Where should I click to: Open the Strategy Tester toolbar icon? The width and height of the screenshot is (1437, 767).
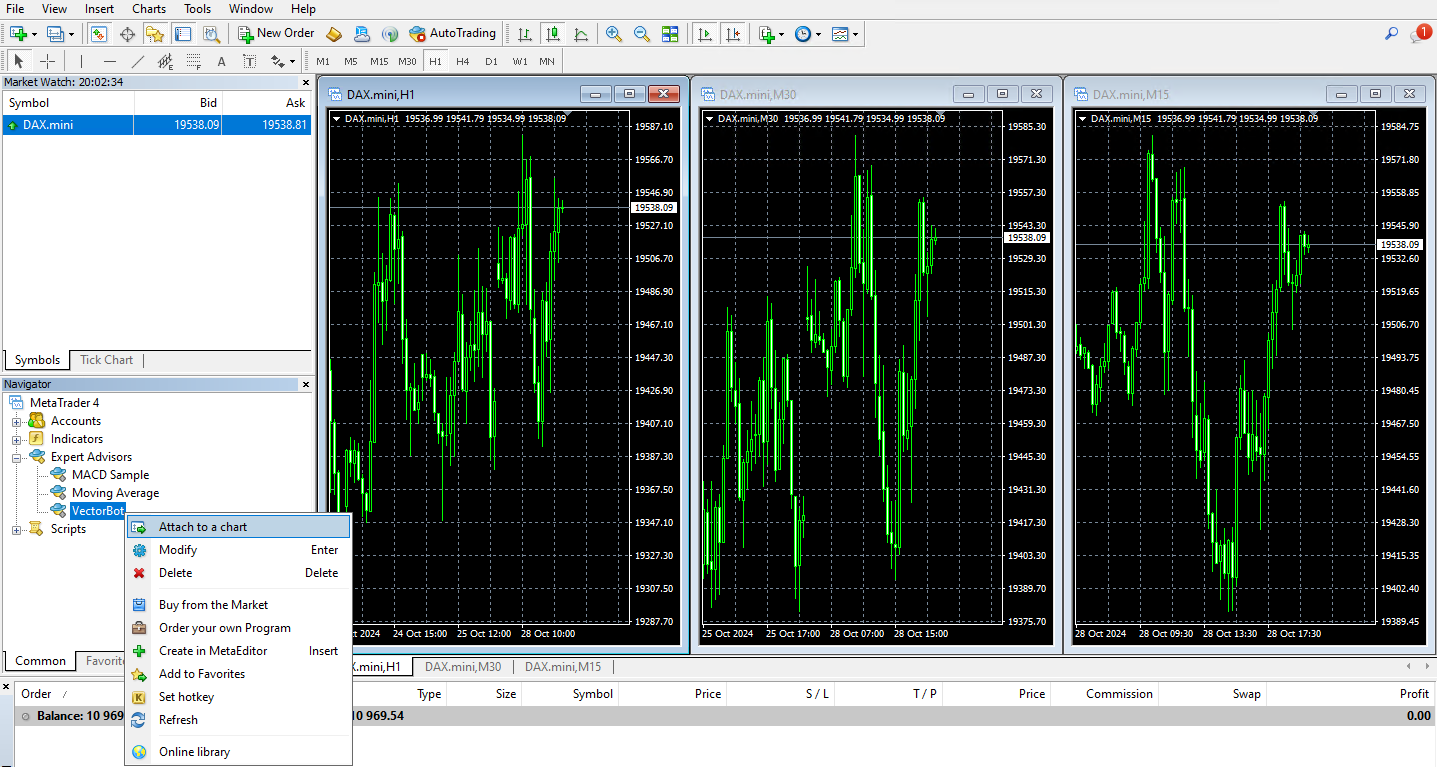point(211,34)
